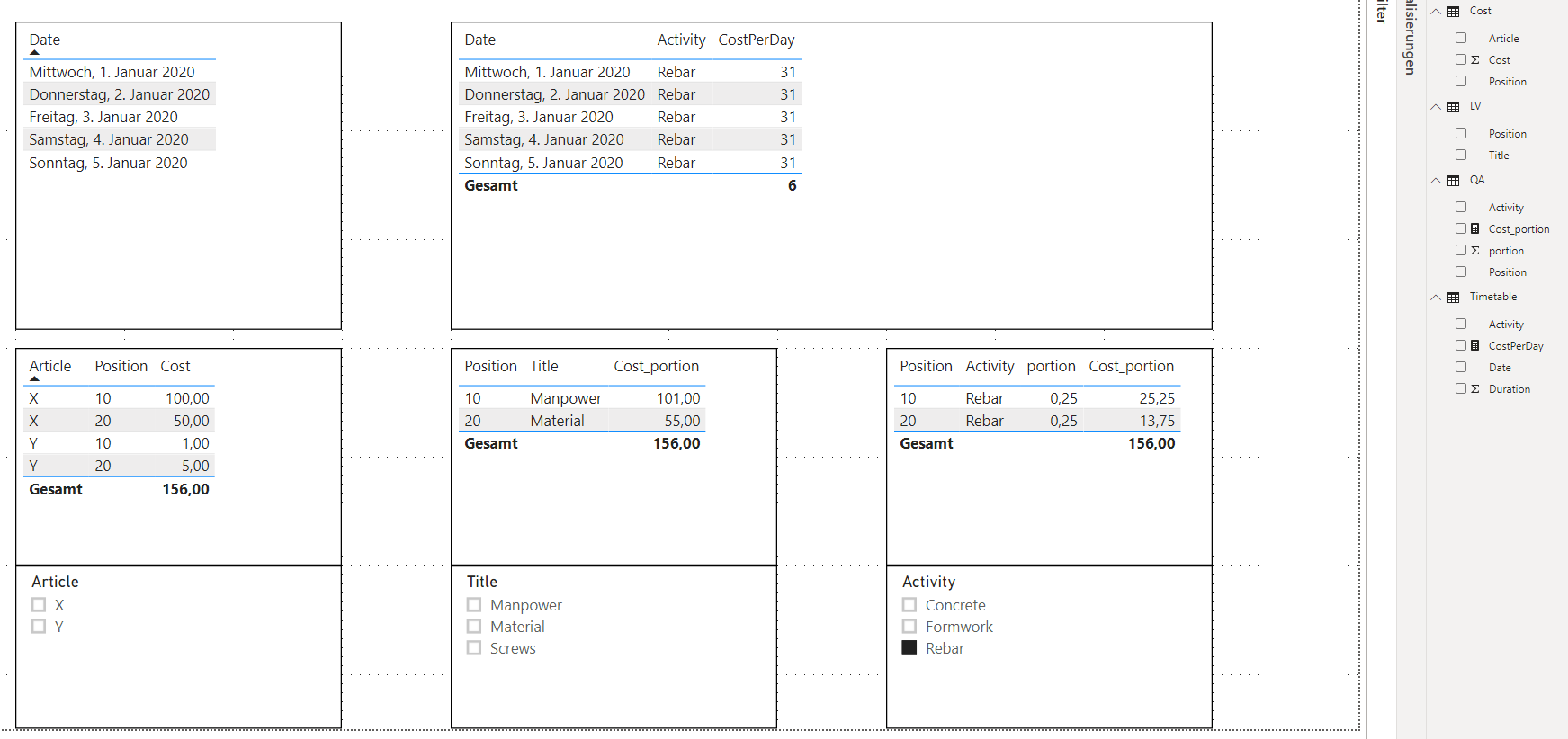
Task: Enable the Date field checkbox under Timetable
Action: (1461, 368)
